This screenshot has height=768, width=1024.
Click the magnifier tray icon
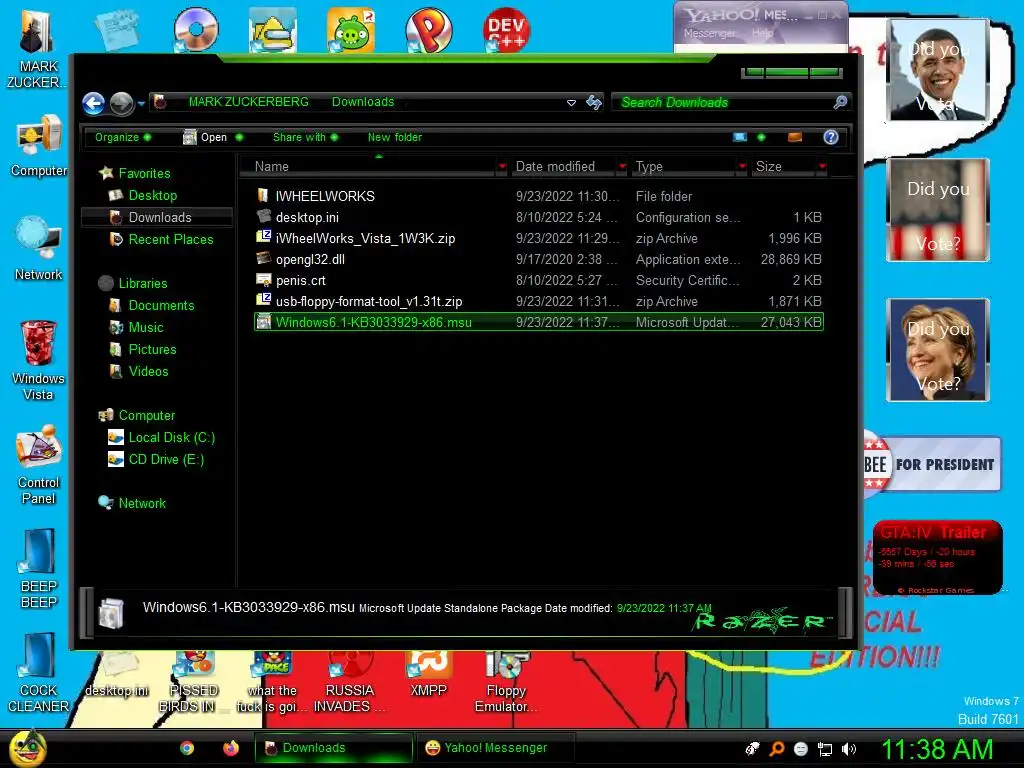click(x=776, y=749)
